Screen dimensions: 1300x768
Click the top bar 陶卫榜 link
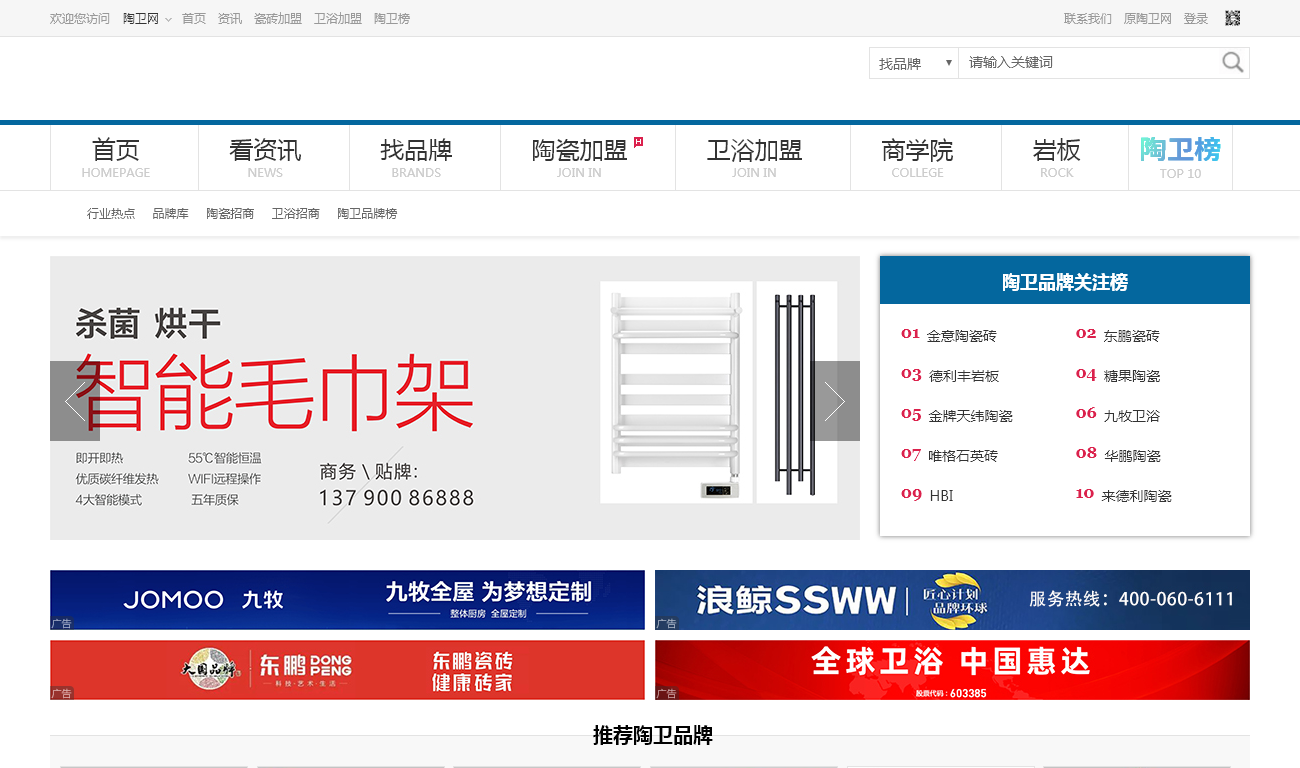tap(392, 19)
